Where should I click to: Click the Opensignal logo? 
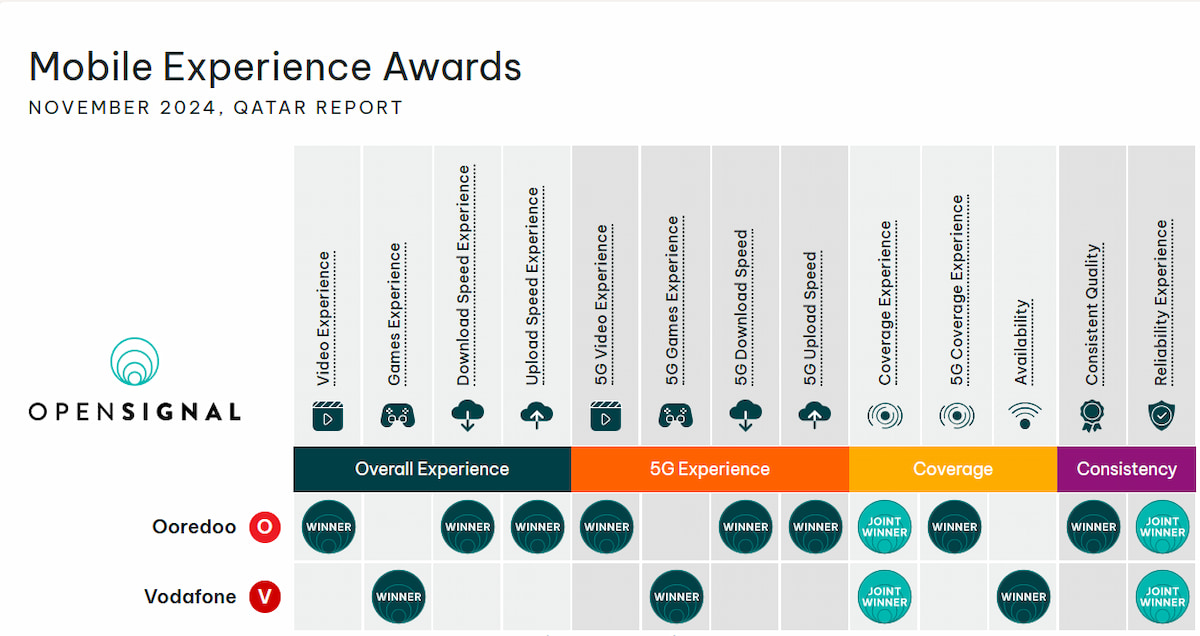[x=135, y=381]
